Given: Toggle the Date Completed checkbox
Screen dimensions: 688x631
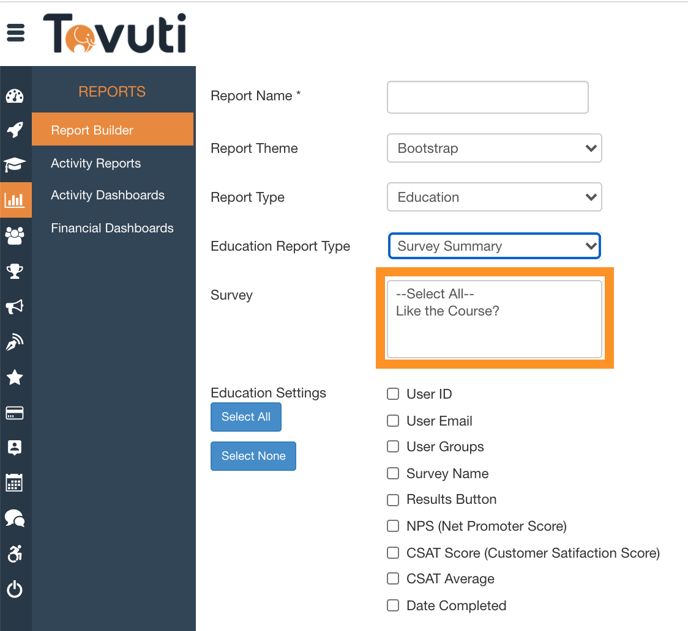Looking at the screenshot, I should (x=393, y=605).
